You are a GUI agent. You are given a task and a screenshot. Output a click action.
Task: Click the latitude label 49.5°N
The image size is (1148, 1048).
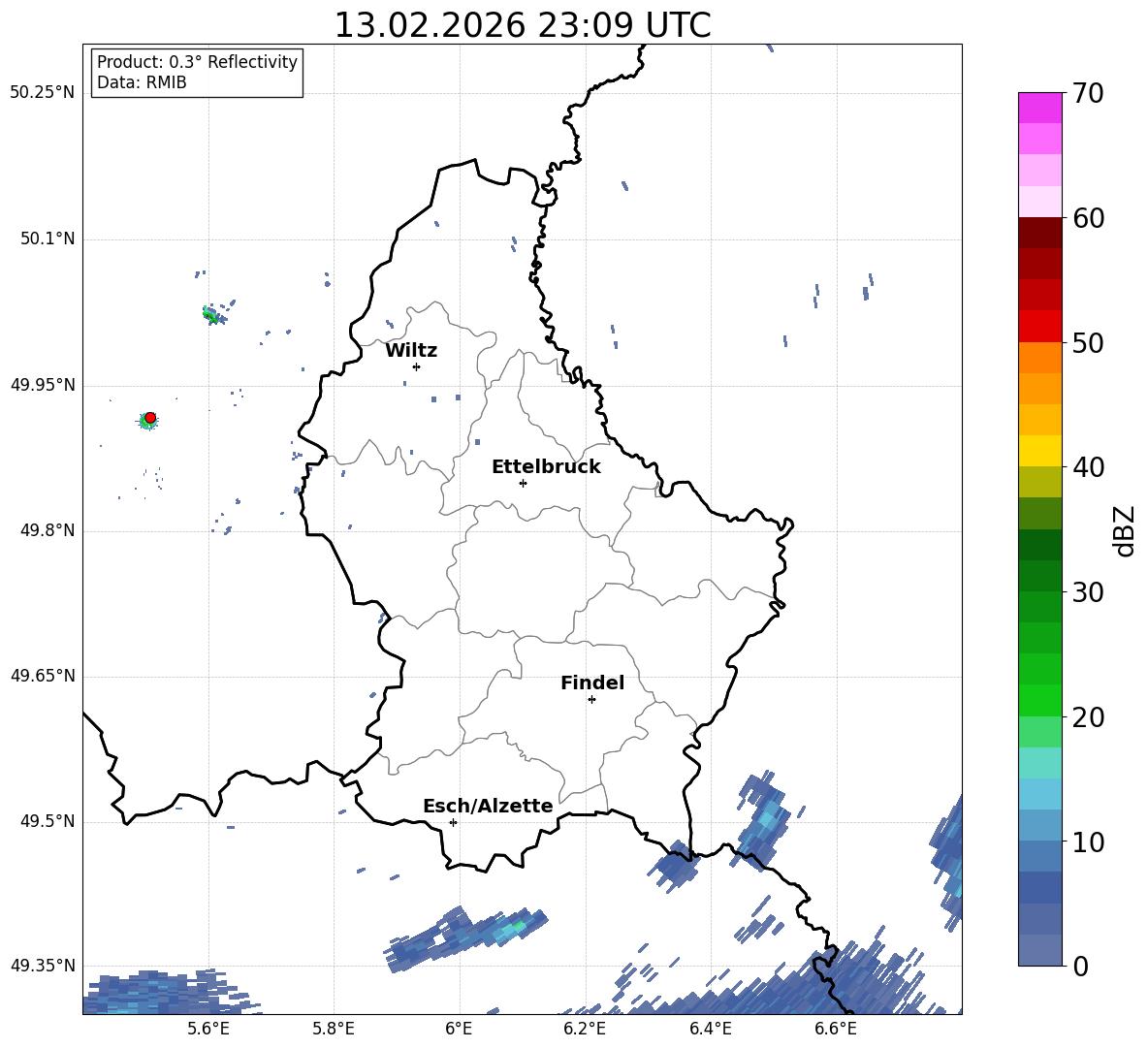[48, 821]
